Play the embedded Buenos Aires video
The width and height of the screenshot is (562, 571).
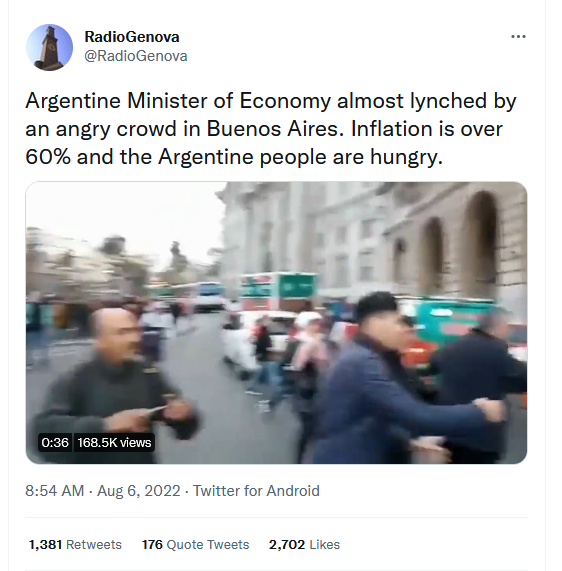pyautogui.click(x=276, y=323)
